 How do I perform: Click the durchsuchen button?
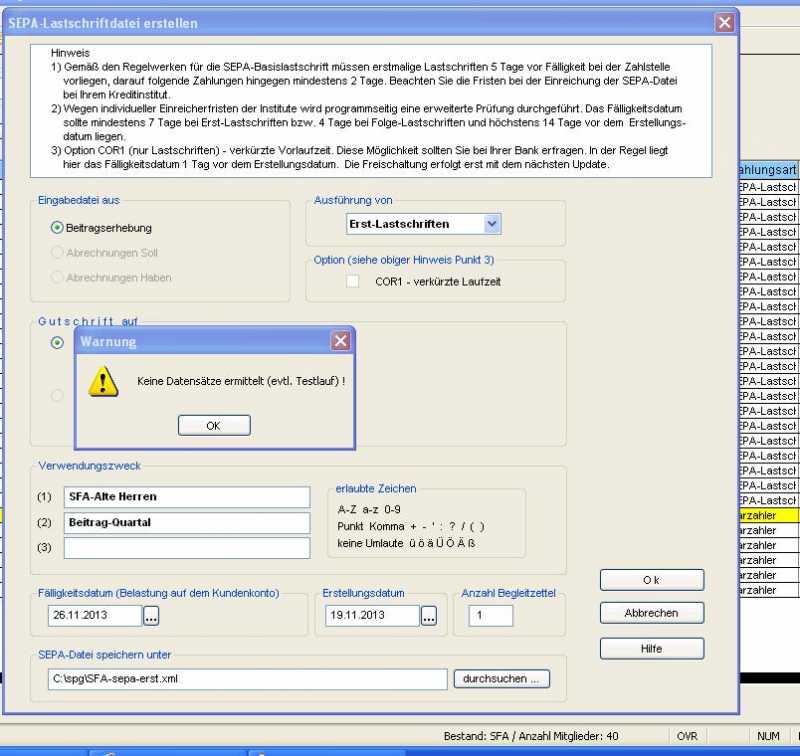(502, 679)
